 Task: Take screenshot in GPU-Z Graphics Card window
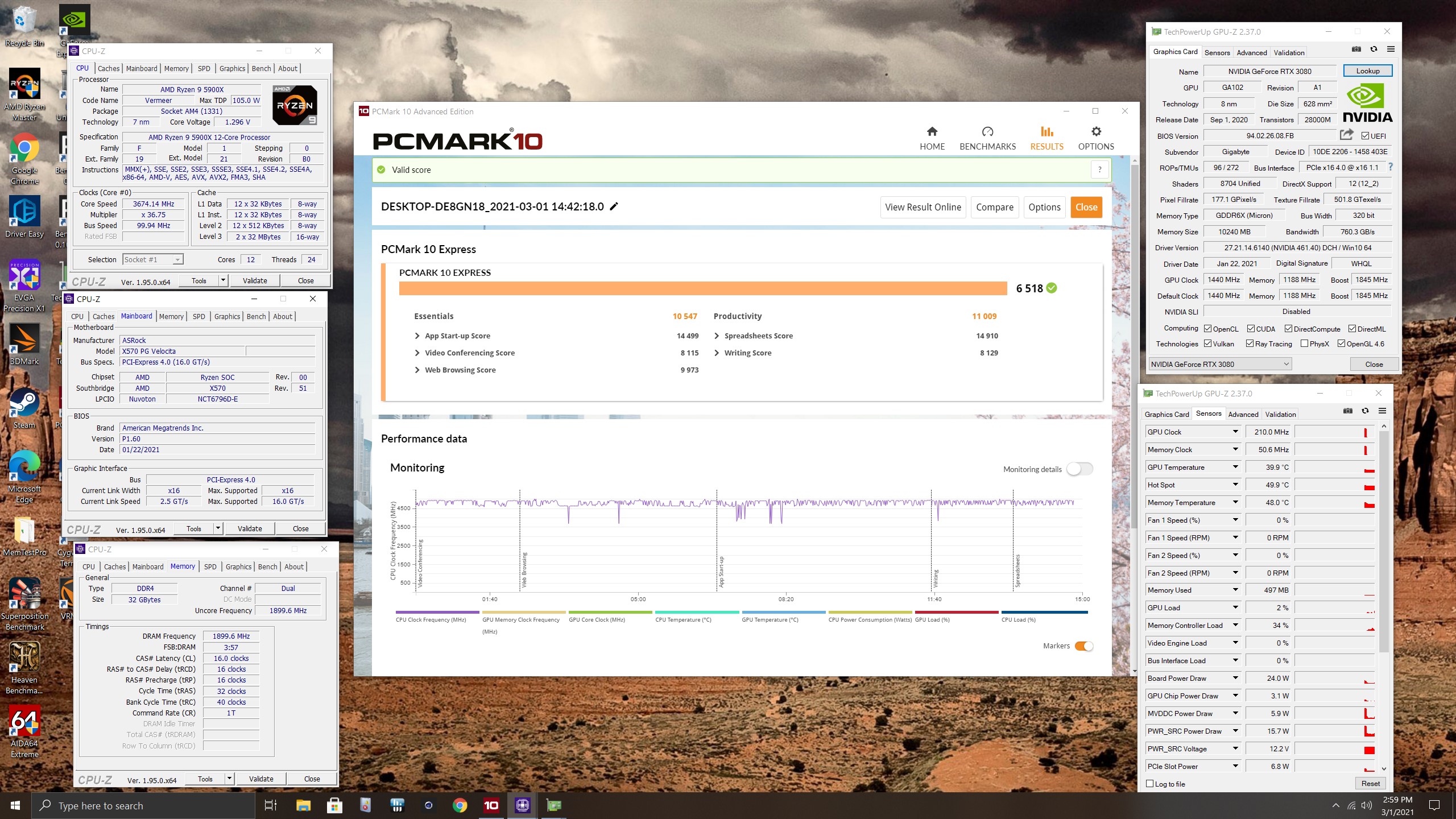[x=1356, y=49]
